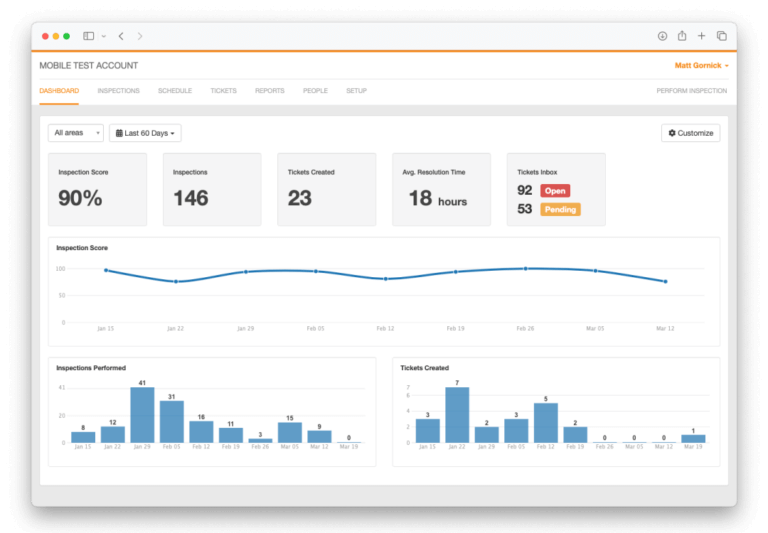The height and width of the screenshot is (533, 768).
Task: Click the browser sidebar toggle icon
Action: 89,36
